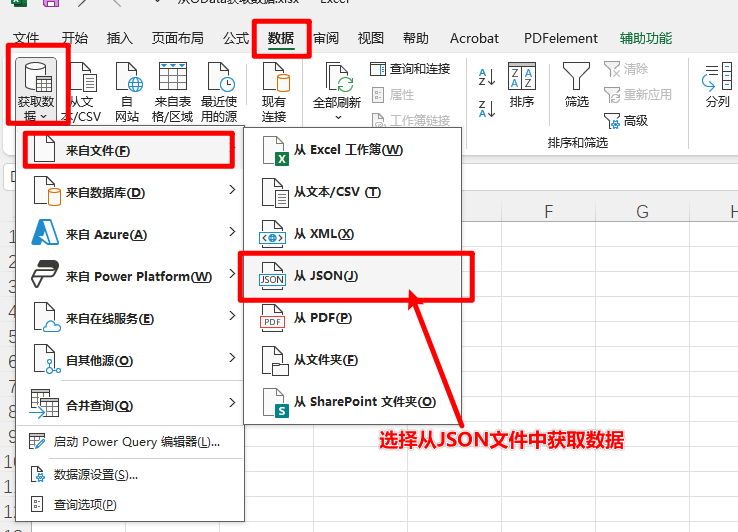Select 来自文件(F) menu item
The image size is (738, 532).
[129, 150]
